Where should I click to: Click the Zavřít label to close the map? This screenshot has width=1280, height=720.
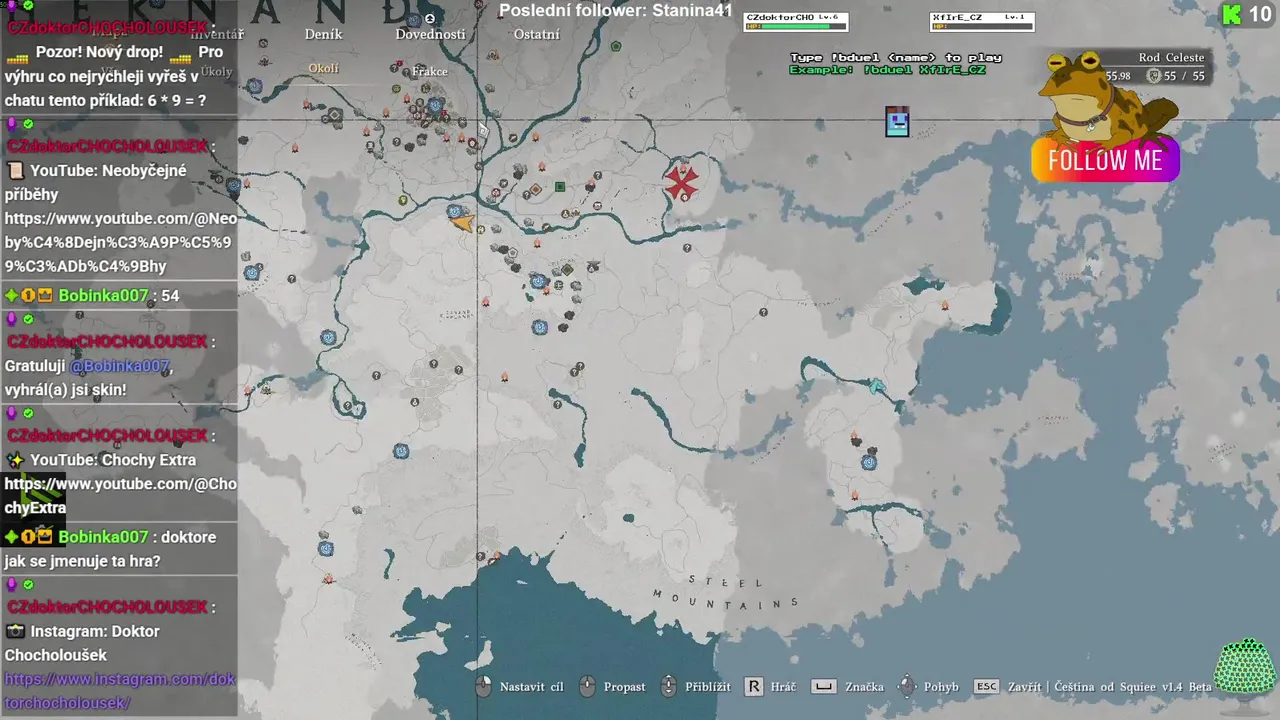tap(1025, 687)
